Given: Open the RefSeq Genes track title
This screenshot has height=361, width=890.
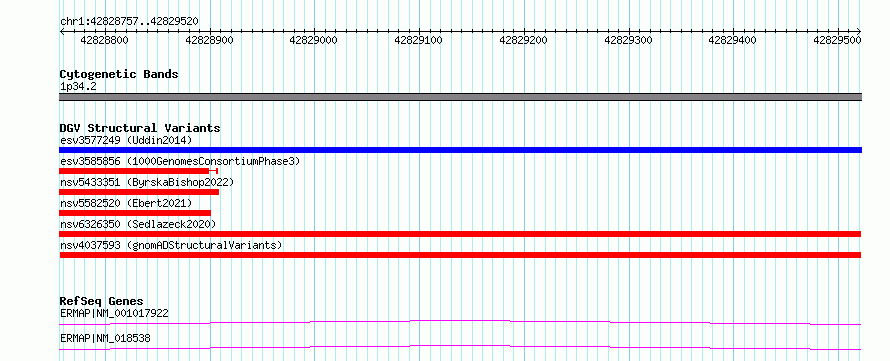Looking at the screenshot, I should (x=102, y=301).
